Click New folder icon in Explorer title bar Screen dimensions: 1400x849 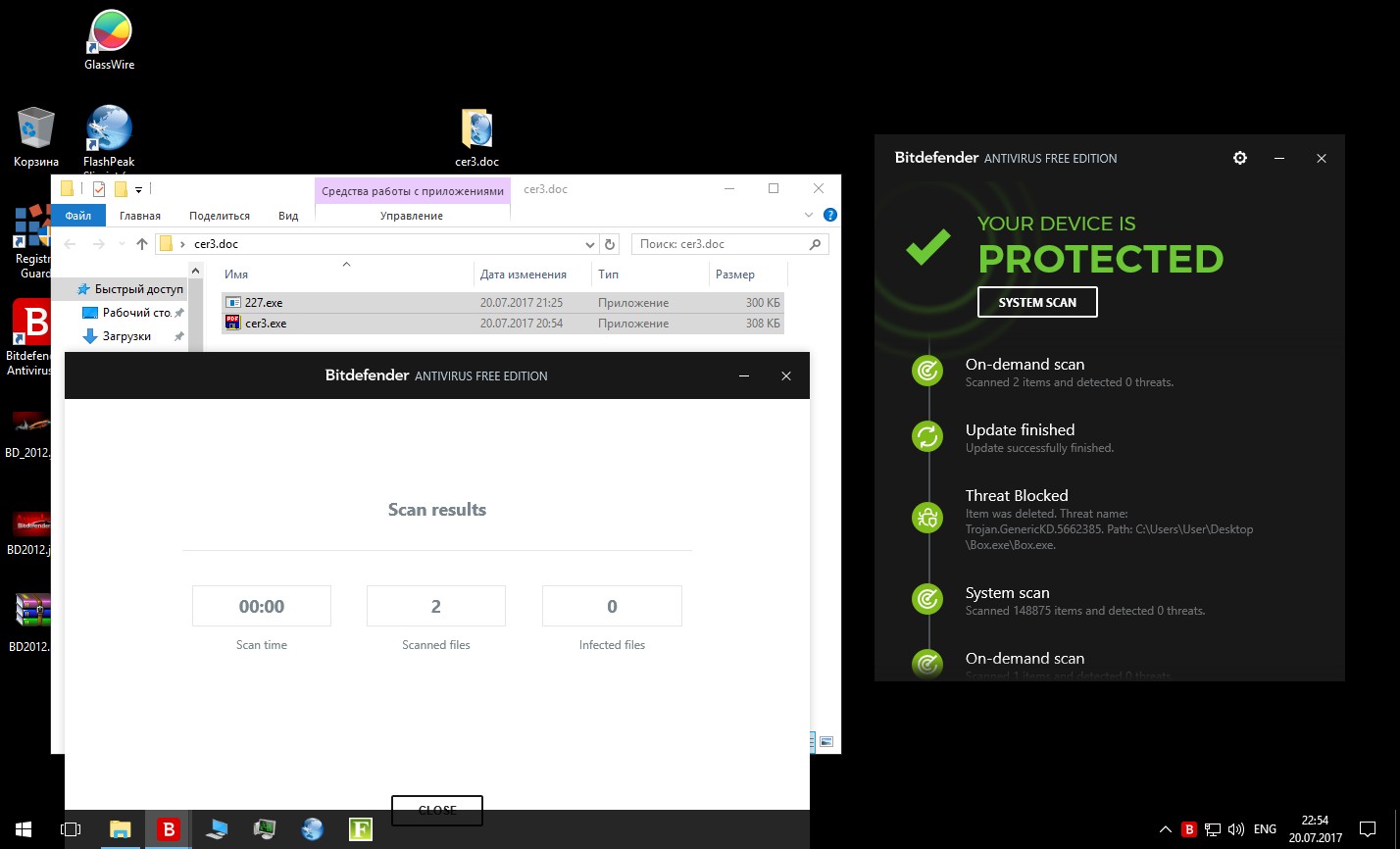(x=122, y=189)
